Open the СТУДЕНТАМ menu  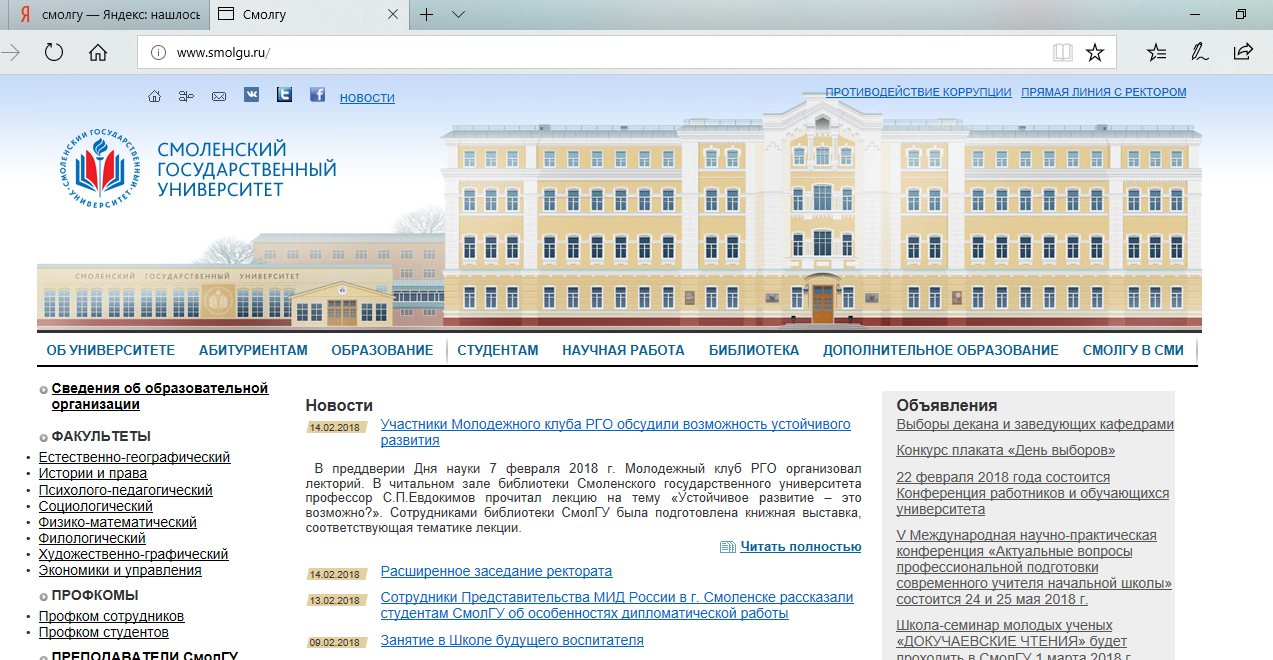point(498,350)
